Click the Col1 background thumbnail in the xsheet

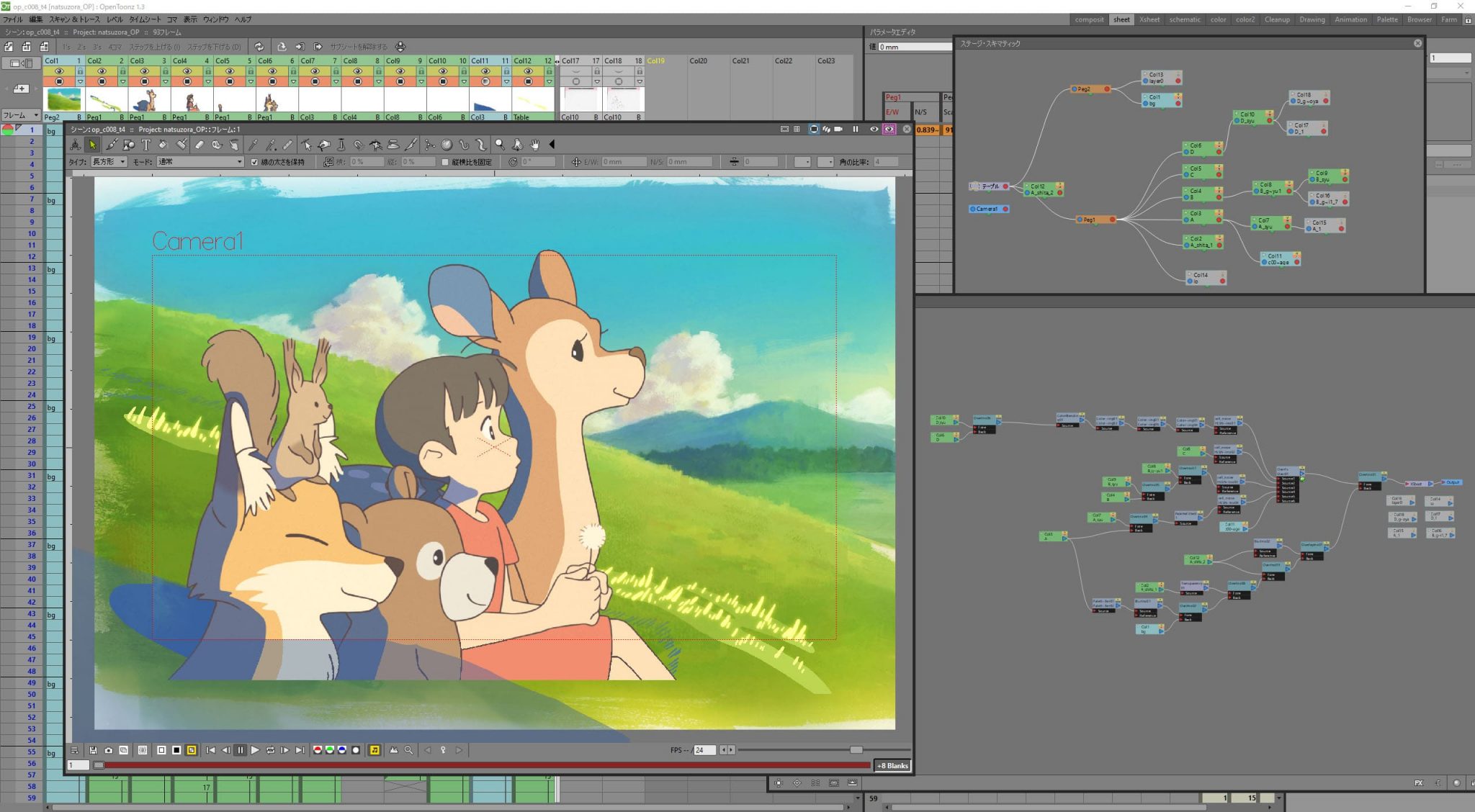point(63,100)
